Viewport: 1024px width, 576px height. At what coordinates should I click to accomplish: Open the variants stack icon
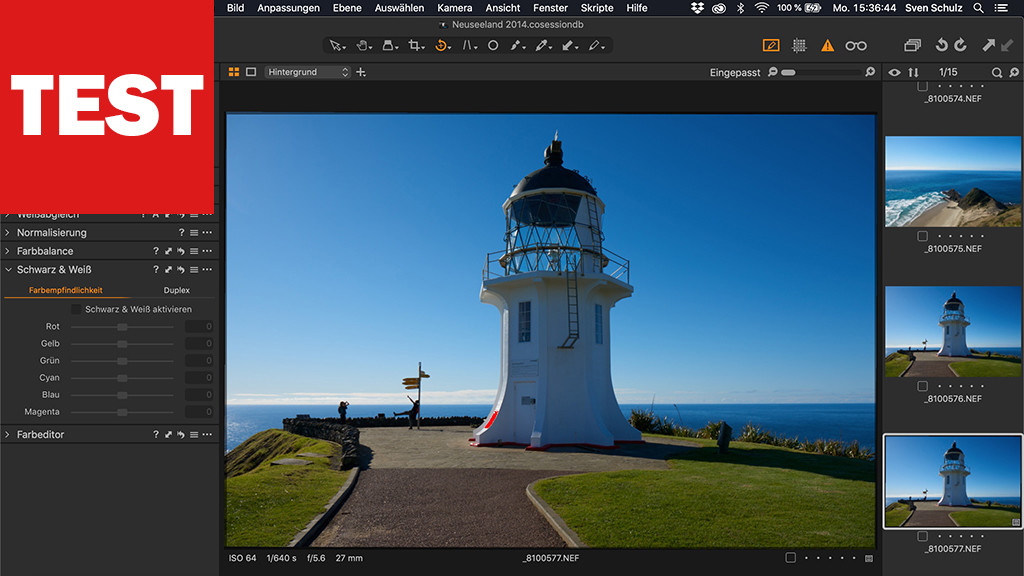(912, 45)
